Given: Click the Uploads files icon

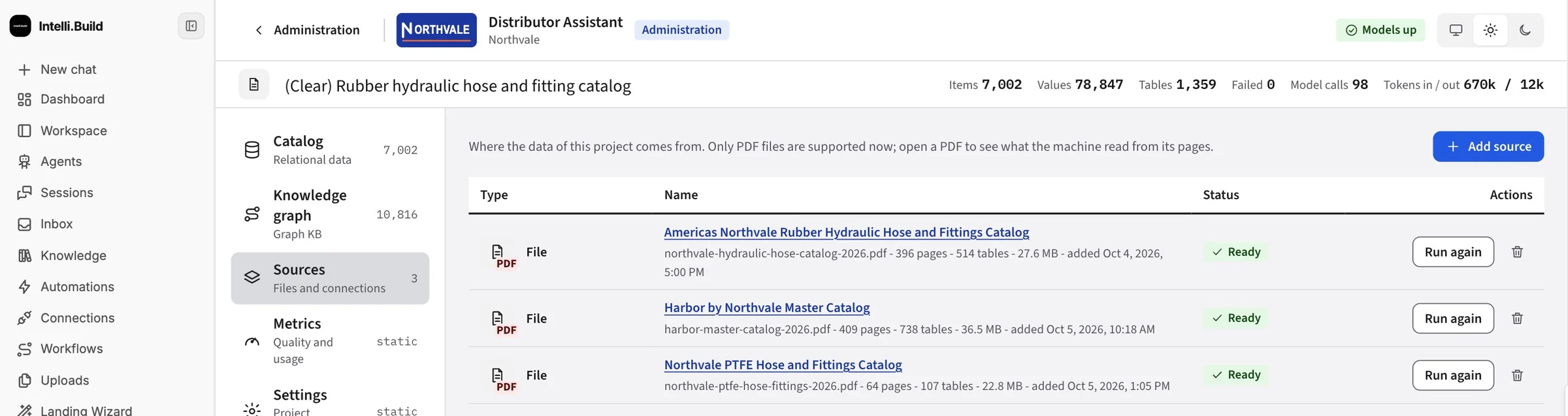Looking at the screenshot, I should (x=24, y=380).
